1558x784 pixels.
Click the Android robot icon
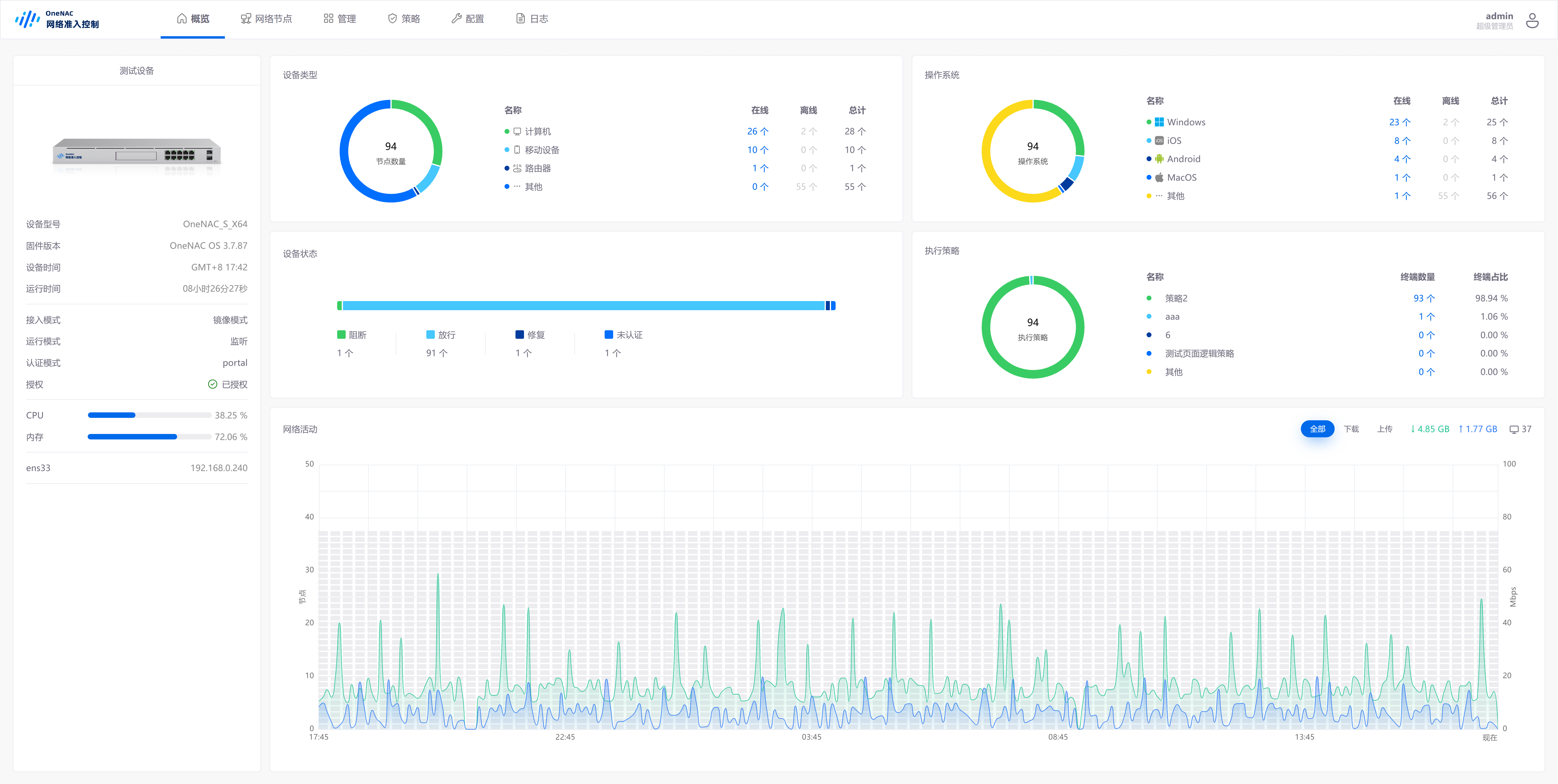pos(1159,159)
